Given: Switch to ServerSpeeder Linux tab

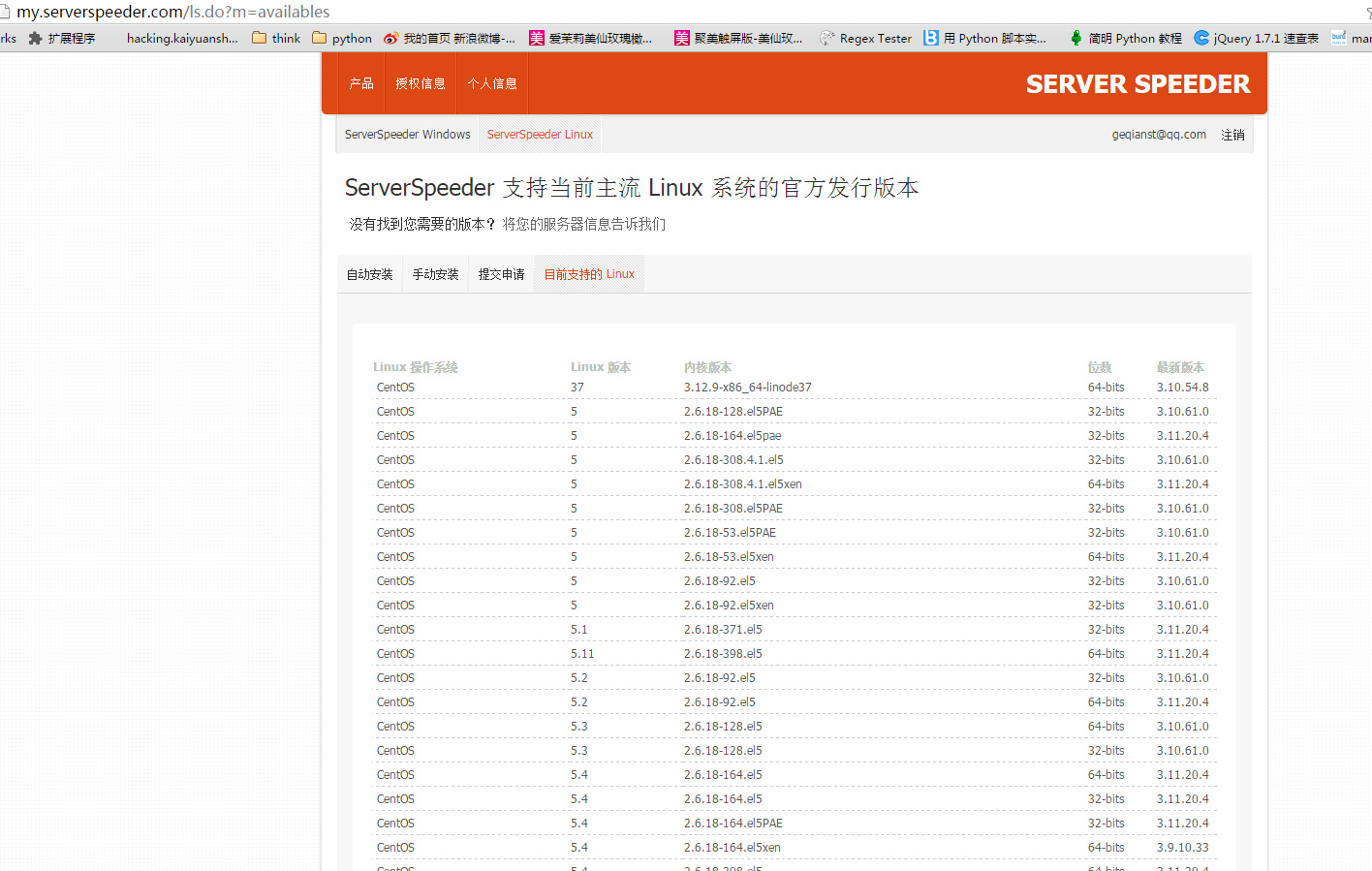Looking at the screenshot, I should tap(540, 135).
